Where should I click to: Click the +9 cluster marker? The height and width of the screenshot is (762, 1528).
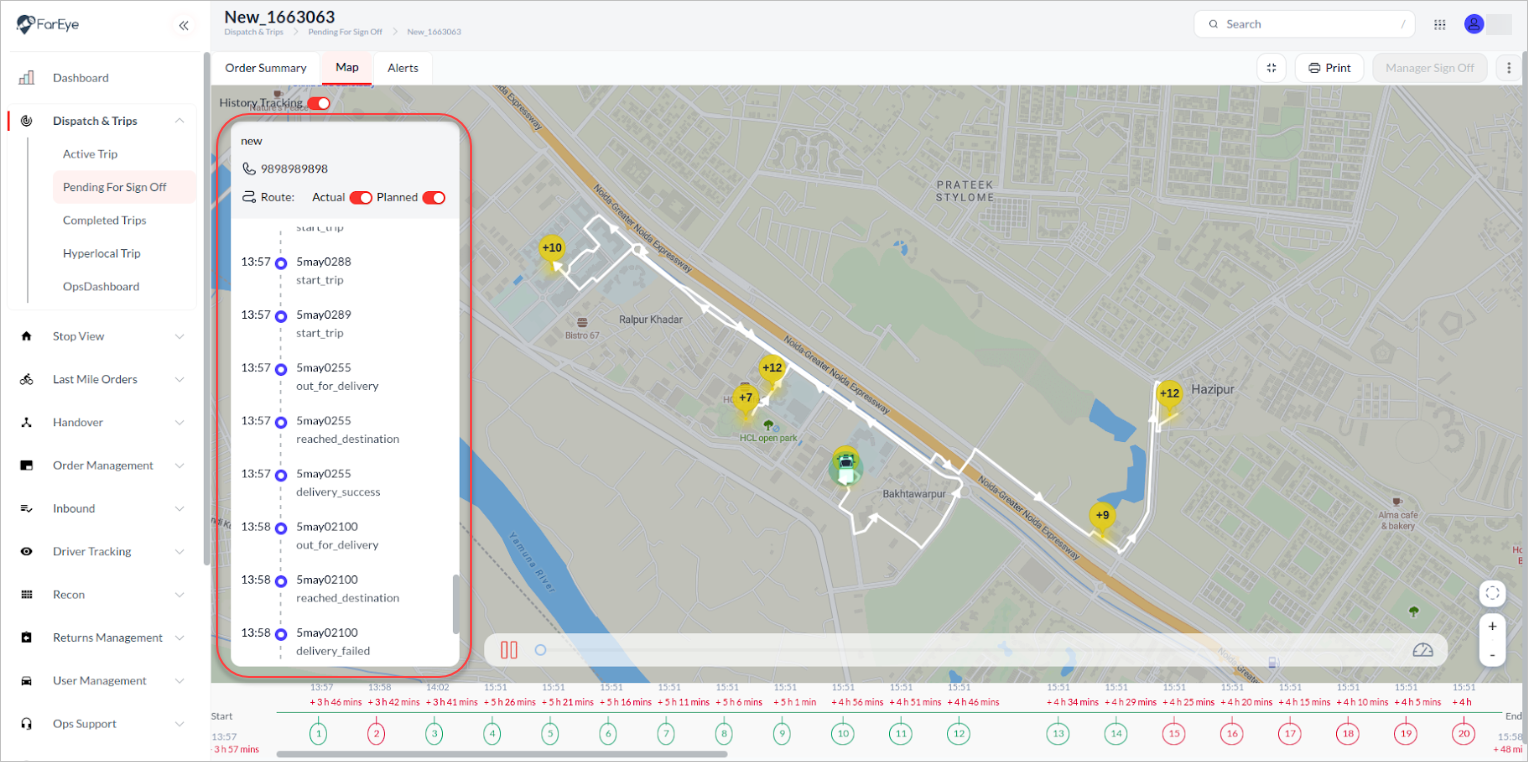1102,516
